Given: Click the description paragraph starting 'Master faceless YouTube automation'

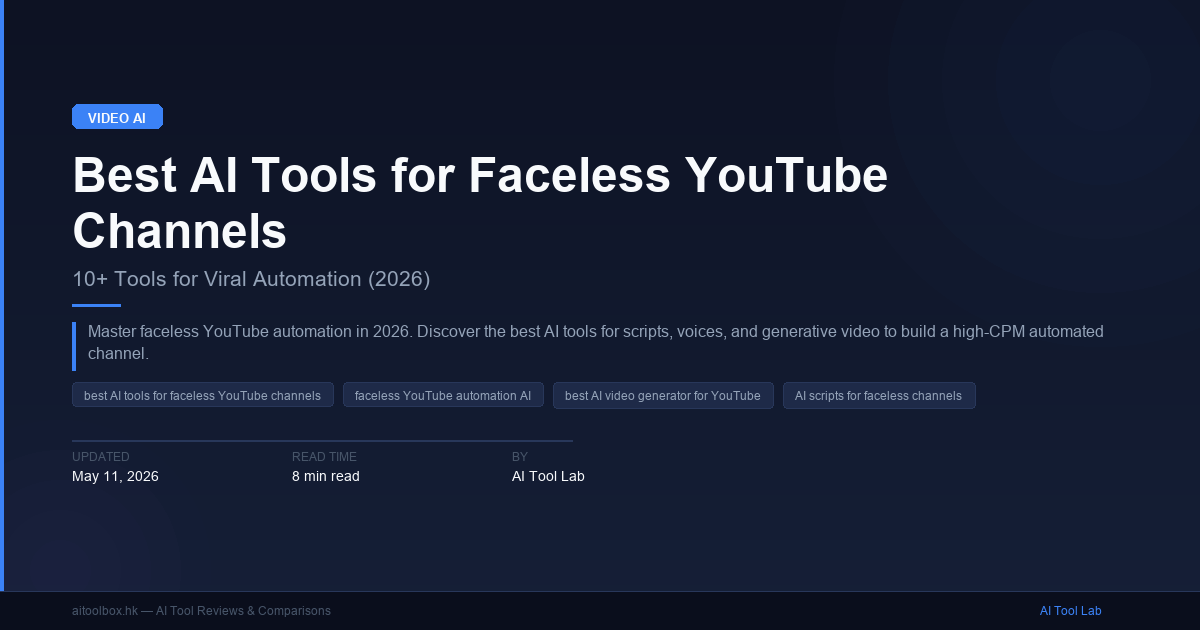Looking at the screenshot, I should click(595, 342).
